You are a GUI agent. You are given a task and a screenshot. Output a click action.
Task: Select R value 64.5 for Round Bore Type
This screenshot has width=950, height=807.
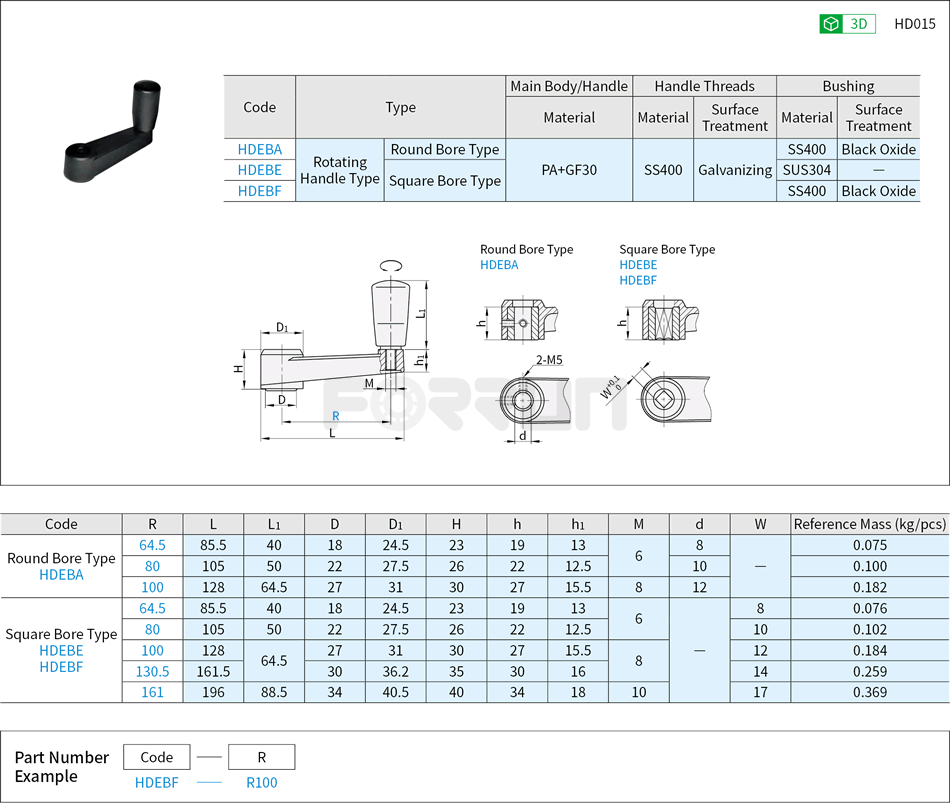153,545
